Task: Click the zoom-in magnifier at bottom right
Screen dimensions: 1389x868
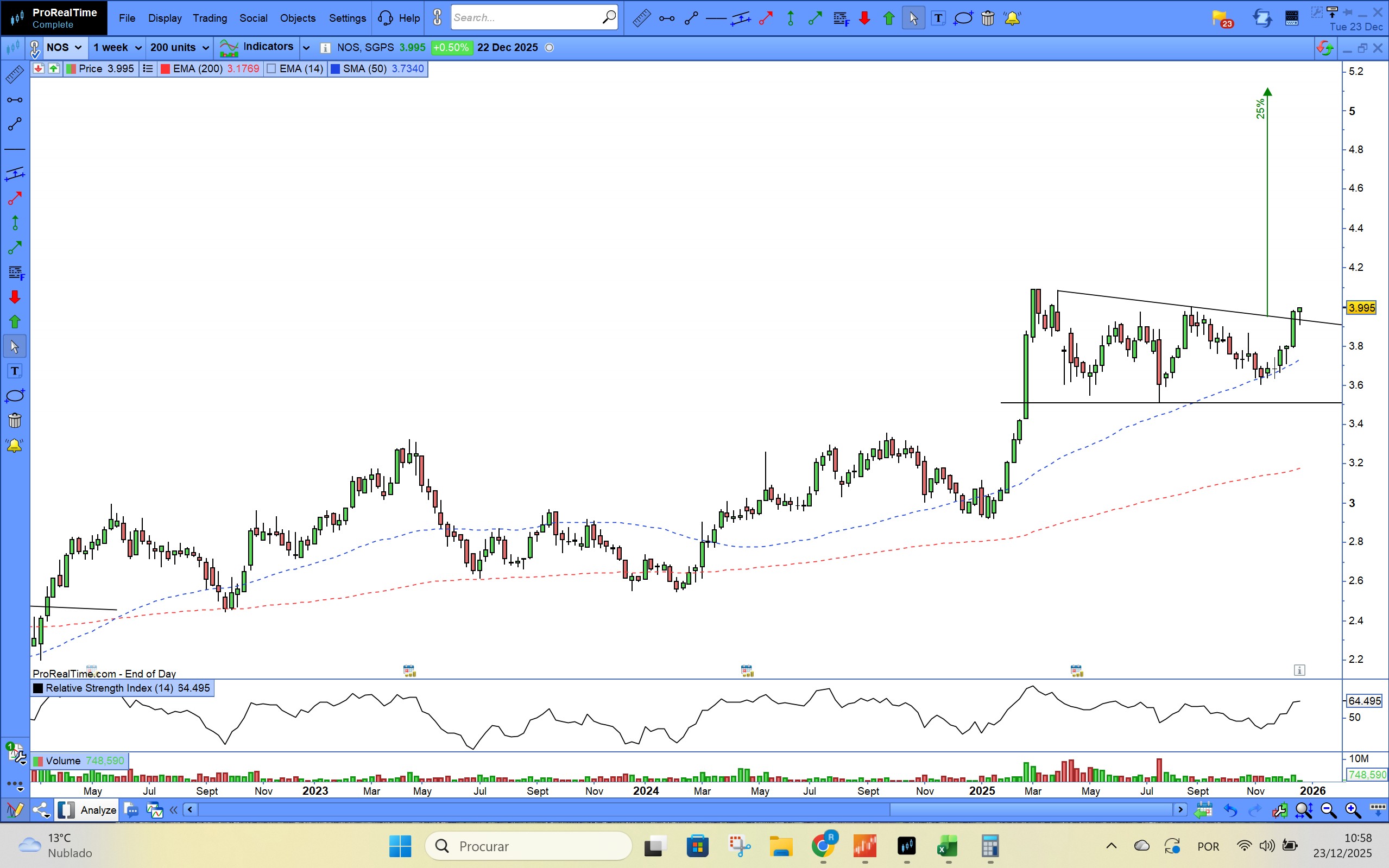Action: (x=1352, y=810)
